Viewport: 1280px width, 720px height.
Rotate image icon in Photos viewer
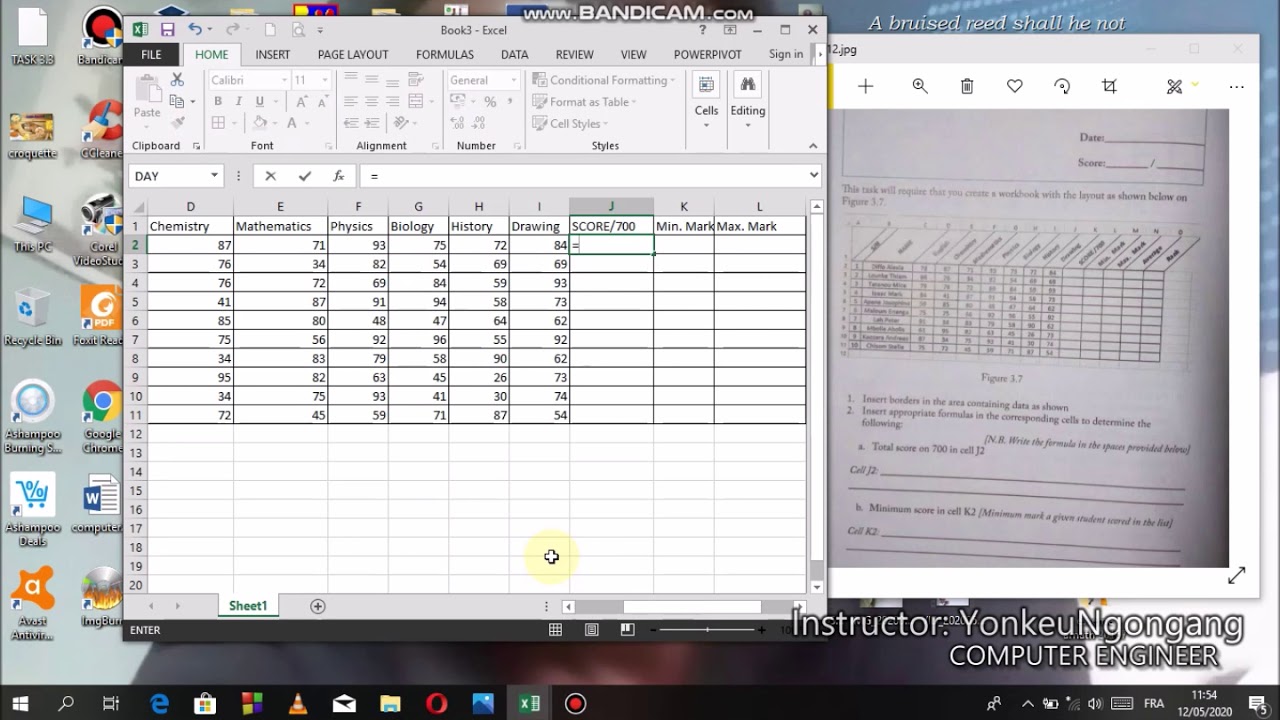[x=1062, y=87]
